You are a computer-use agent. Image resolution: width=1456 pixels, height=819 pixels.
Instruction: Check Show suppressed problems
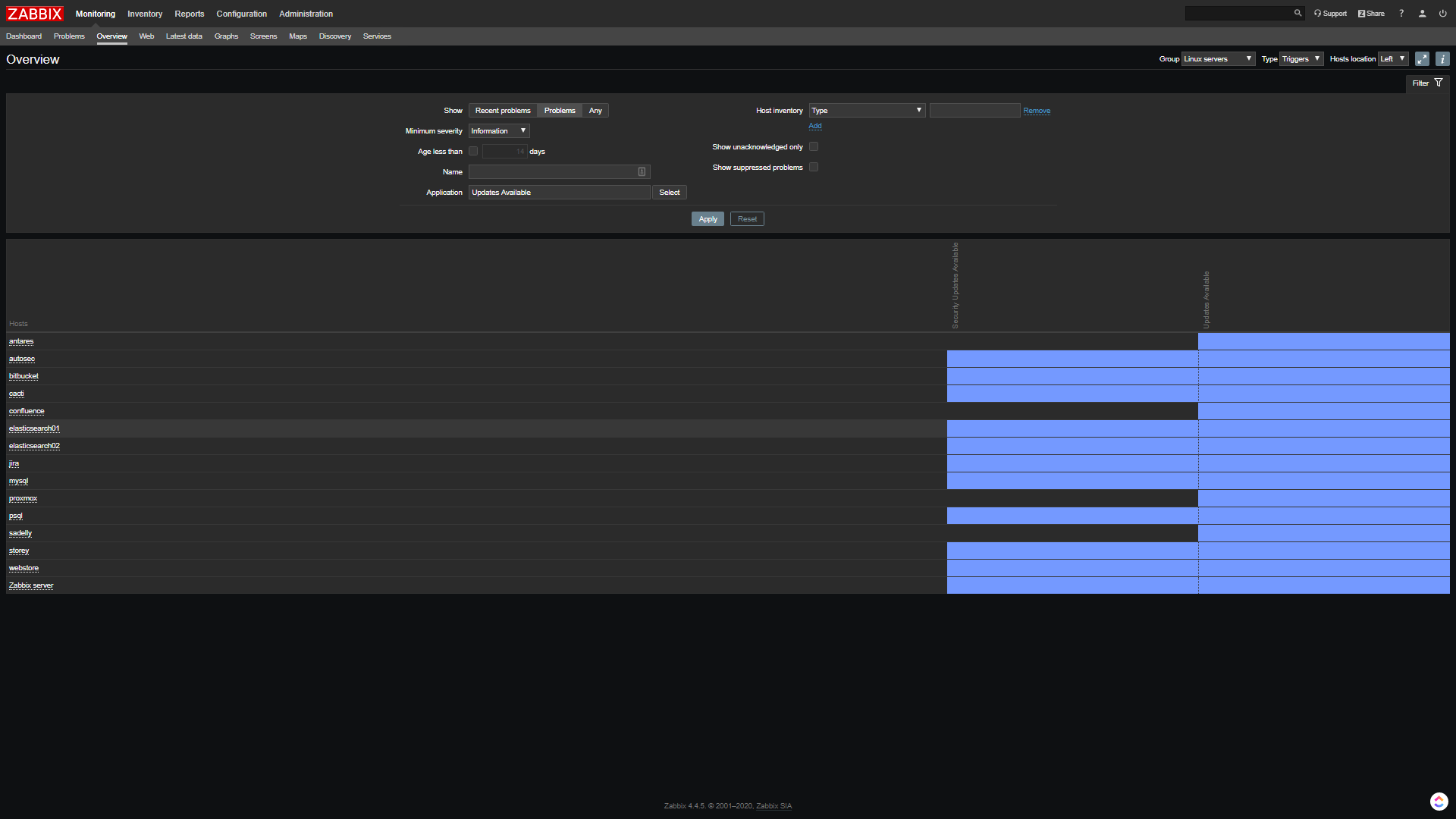click(x=814, y=168)
